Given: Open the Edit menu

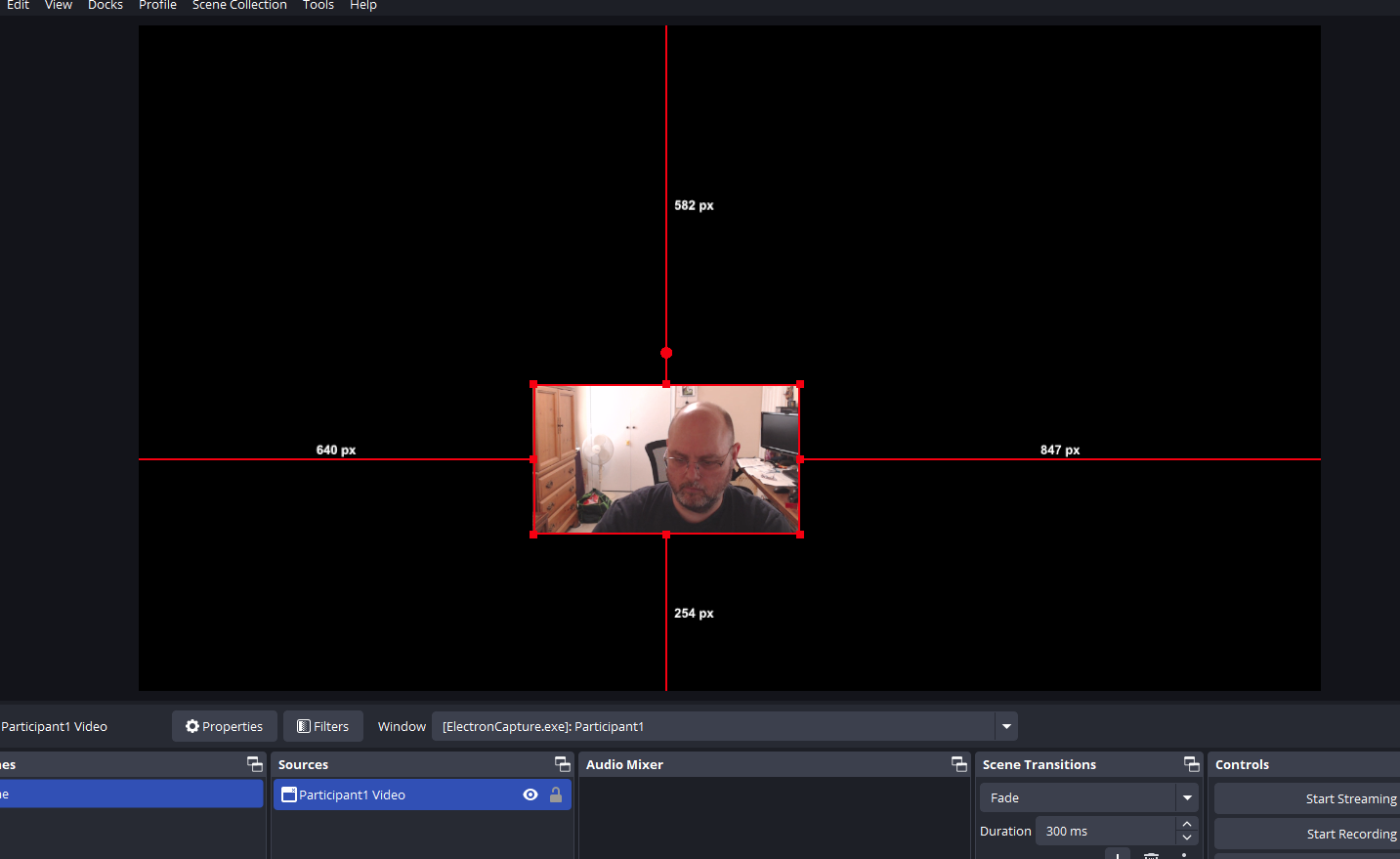Looking at the screenshot, I should point(18,5).
